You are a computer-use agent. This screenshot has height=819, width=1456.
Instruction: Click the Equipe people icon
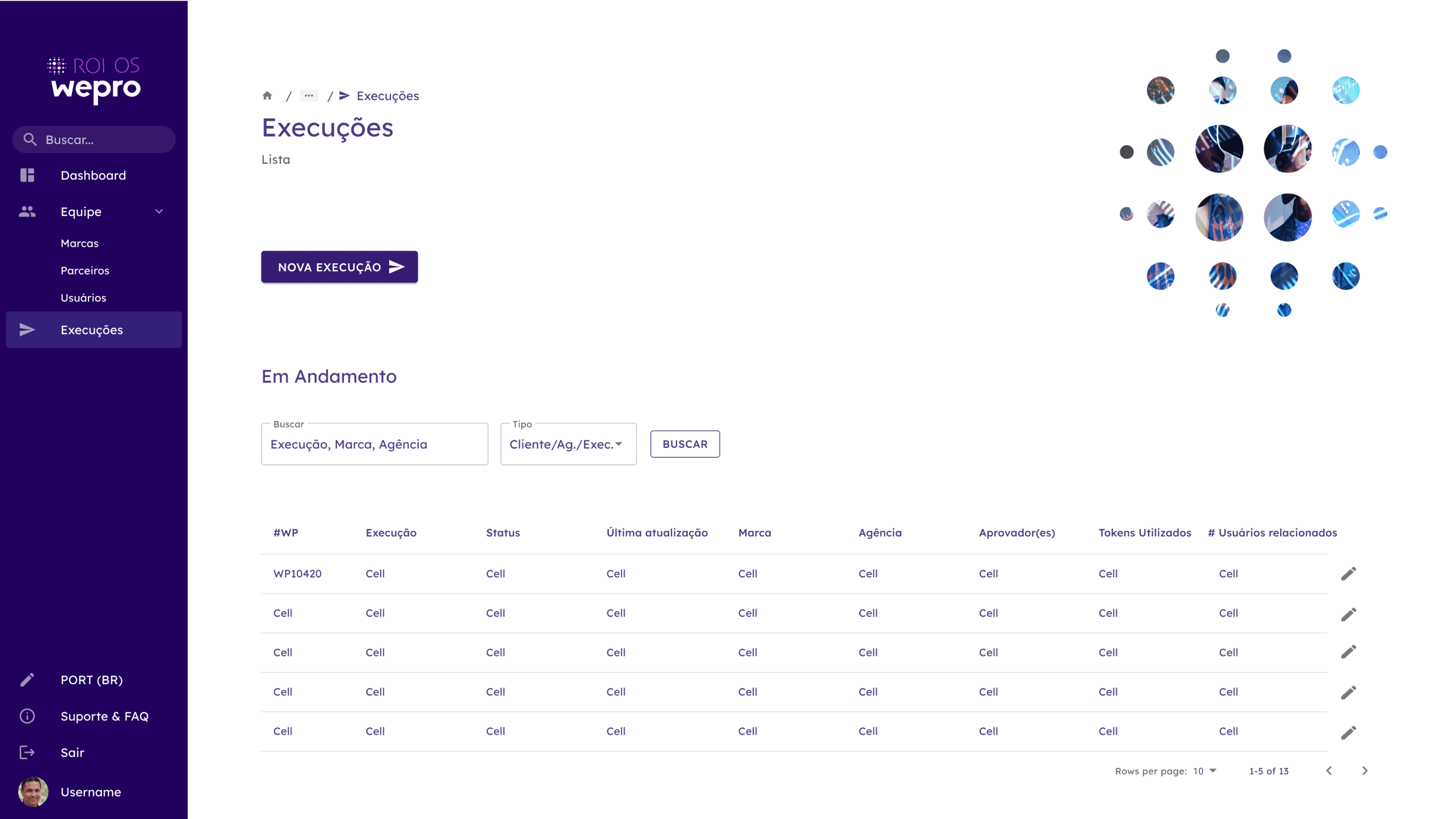pyautogui.click(x=27, y=212)
